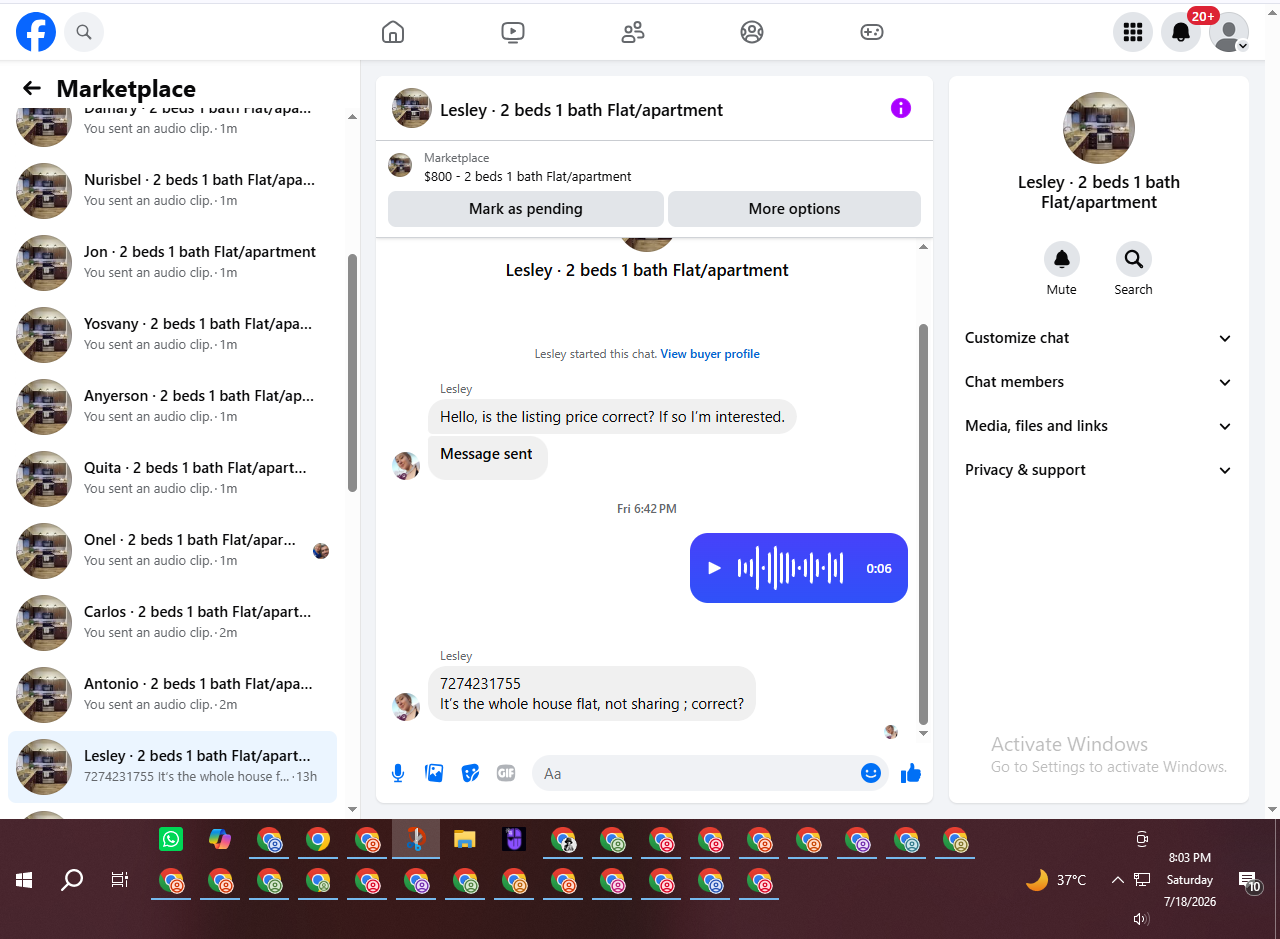
Task: Expand Customize chat section
Action: point(1099,338)
